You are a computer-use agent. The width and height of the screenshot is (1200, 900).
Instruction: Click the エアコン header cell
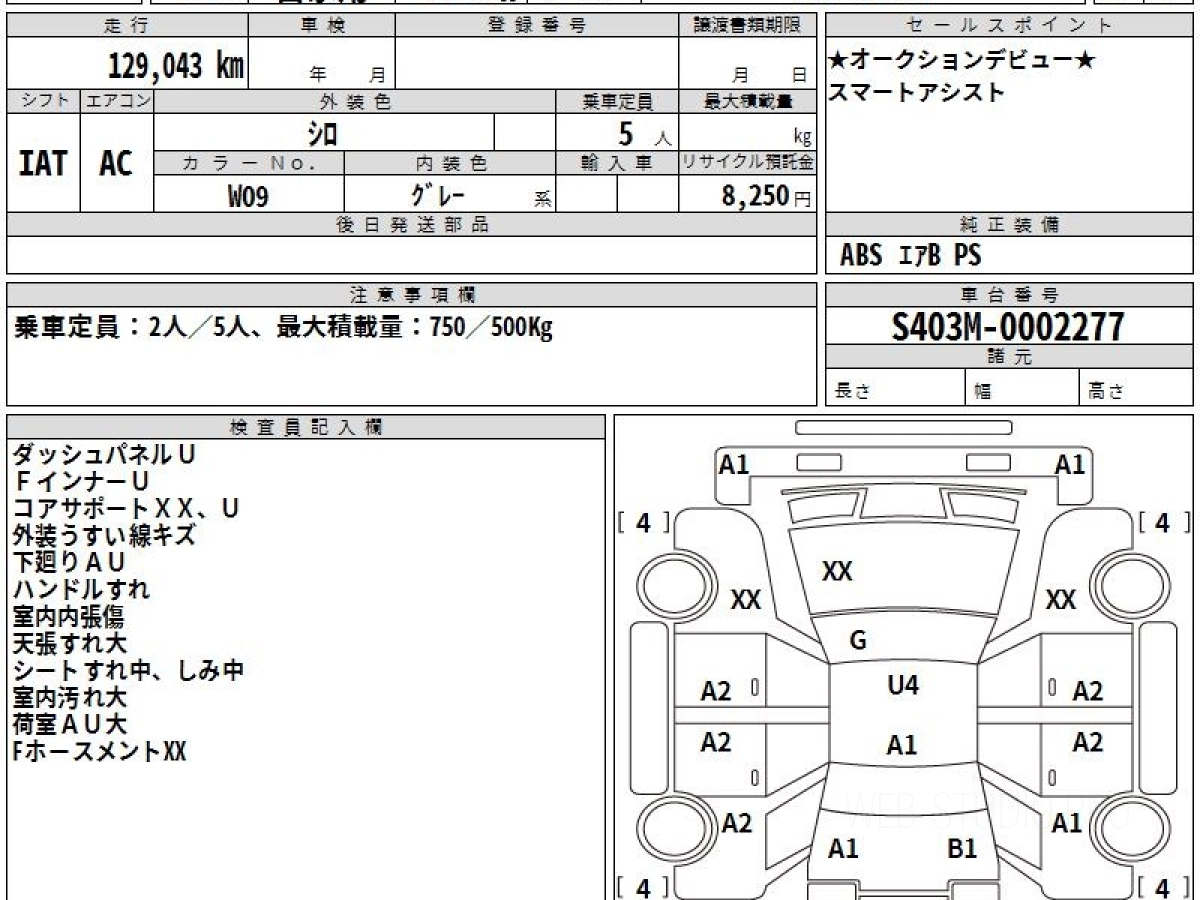tap(117, 101)
